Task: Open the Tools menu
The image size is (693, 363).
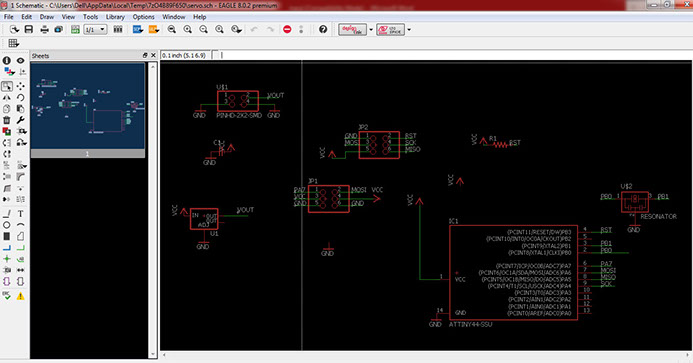Action: pyautogui.click(x=91, y=17)
